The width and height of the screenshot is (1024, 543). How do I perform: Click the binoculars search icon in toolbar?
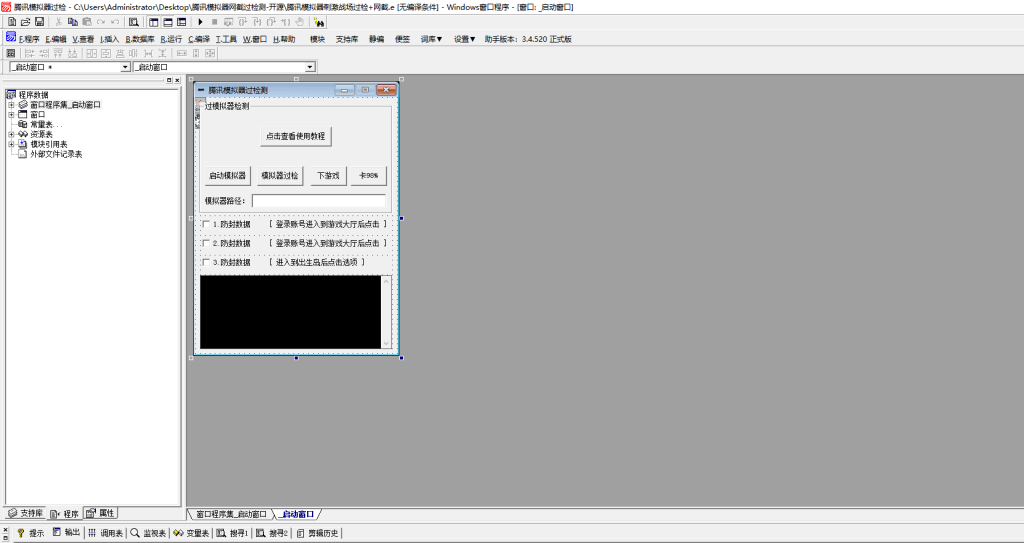[x=319, y=22]
